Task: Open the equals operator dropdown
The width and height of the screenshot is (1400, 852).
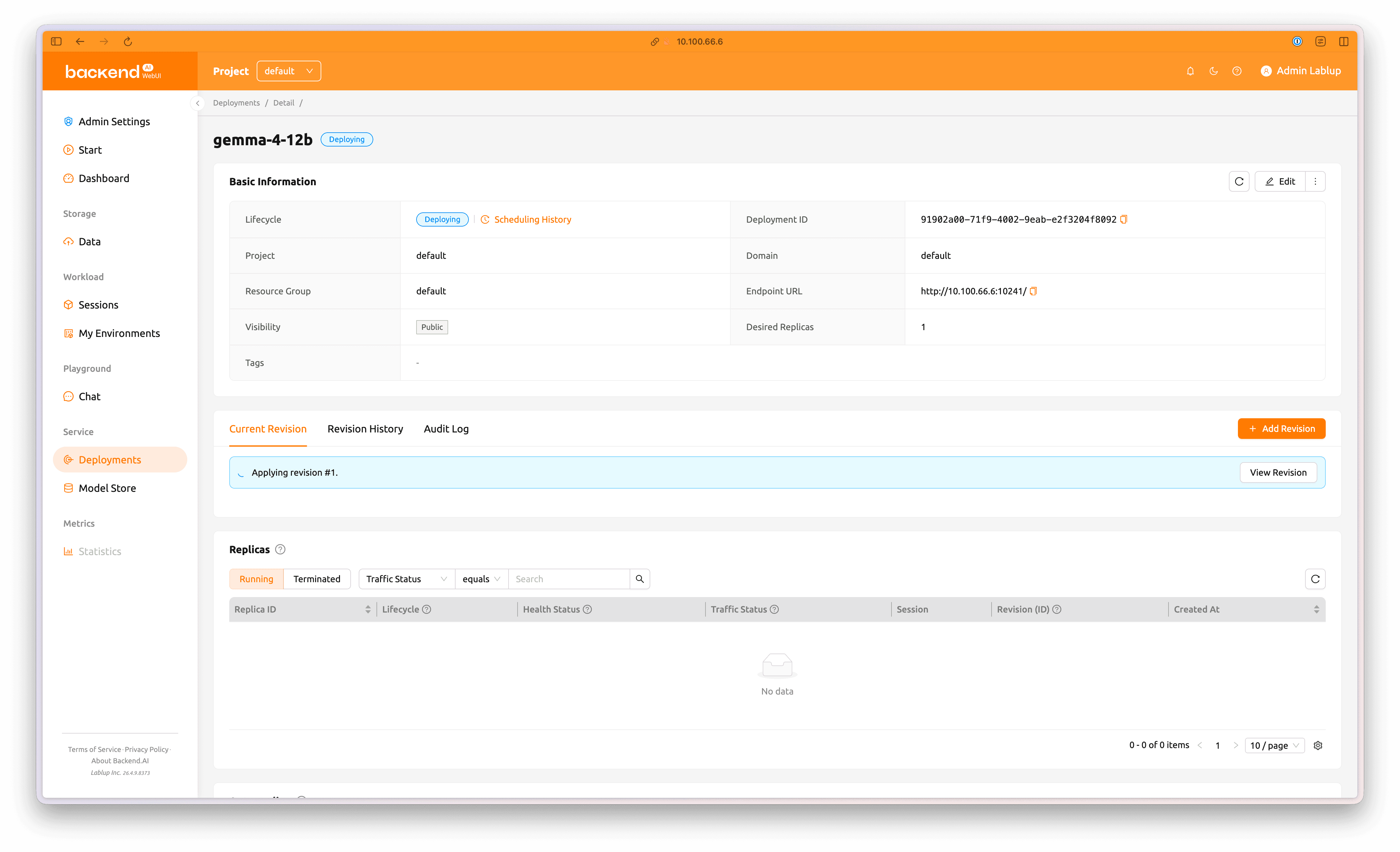Action: tap(481, 579)
